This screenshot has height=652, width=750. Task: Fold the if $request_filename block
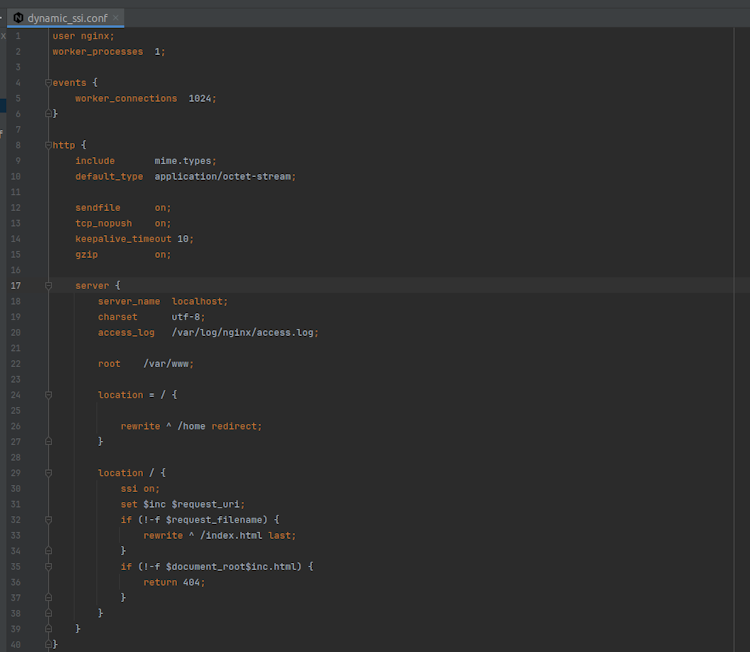(x=48, y=520)
